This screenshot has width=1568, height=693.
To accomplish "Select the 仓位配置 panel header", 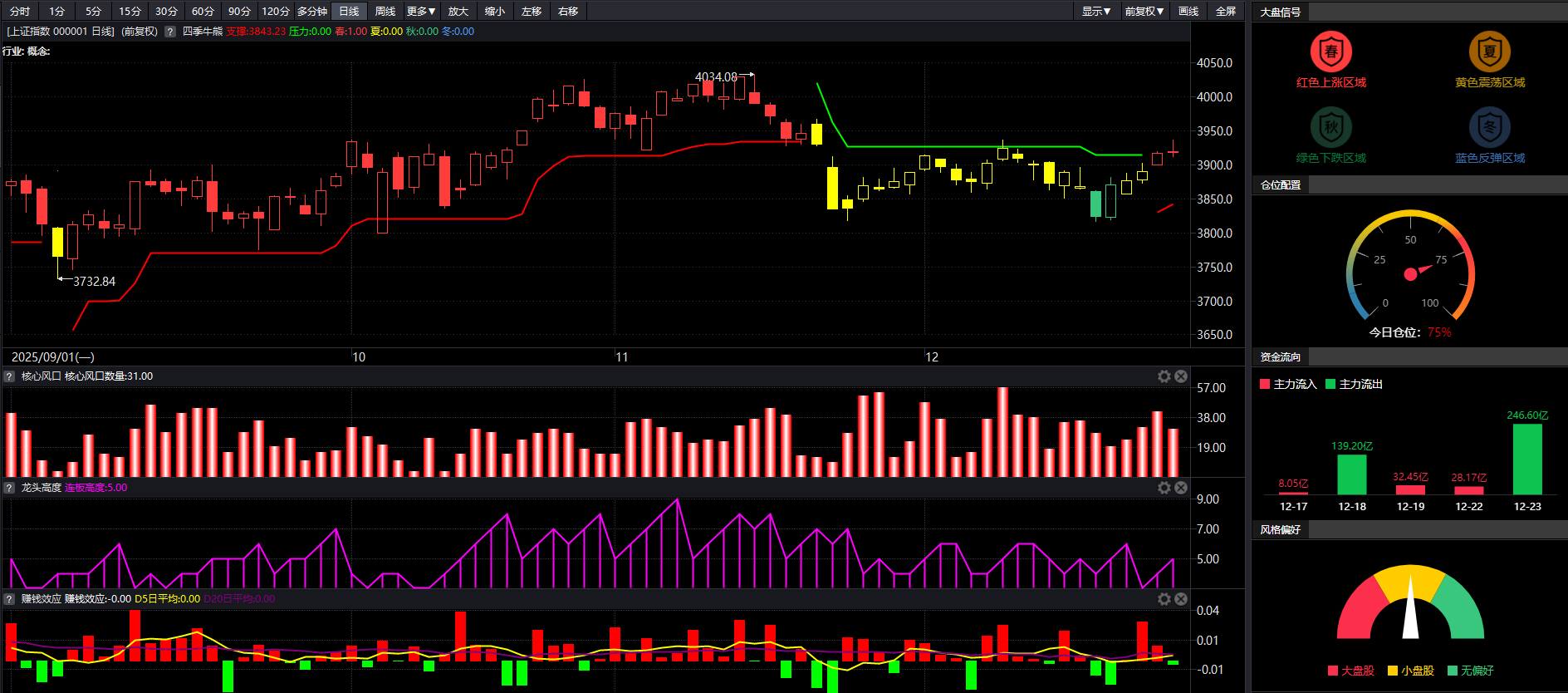I will (1281, 185).
